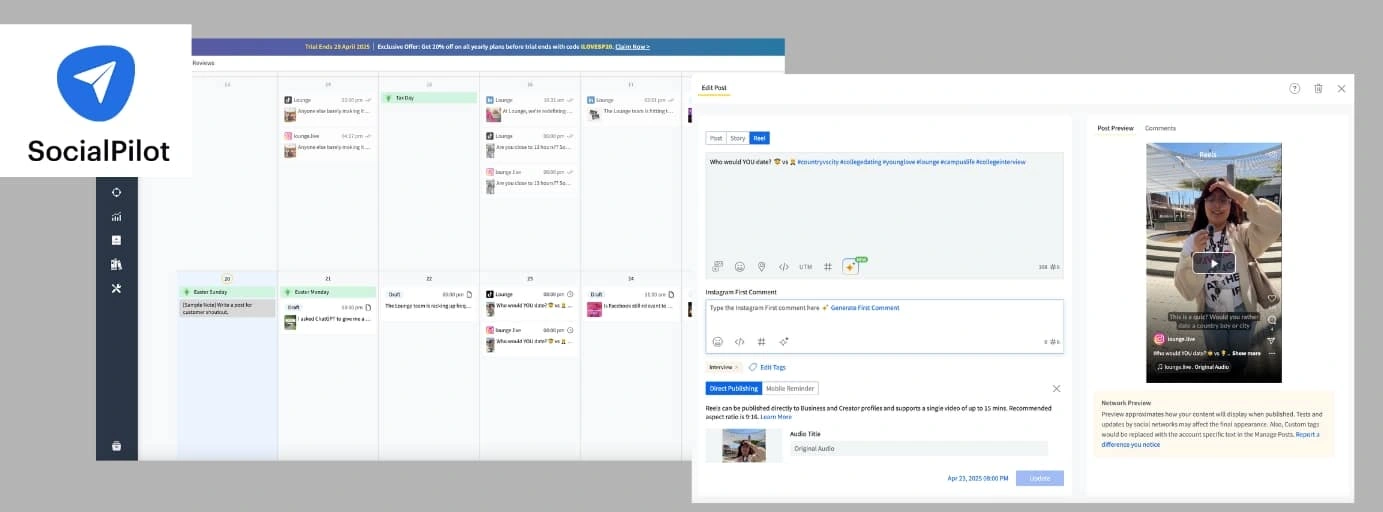1383x512 pixels.
Task: Delete the post using the trash icon
Action: (1318, 89)
